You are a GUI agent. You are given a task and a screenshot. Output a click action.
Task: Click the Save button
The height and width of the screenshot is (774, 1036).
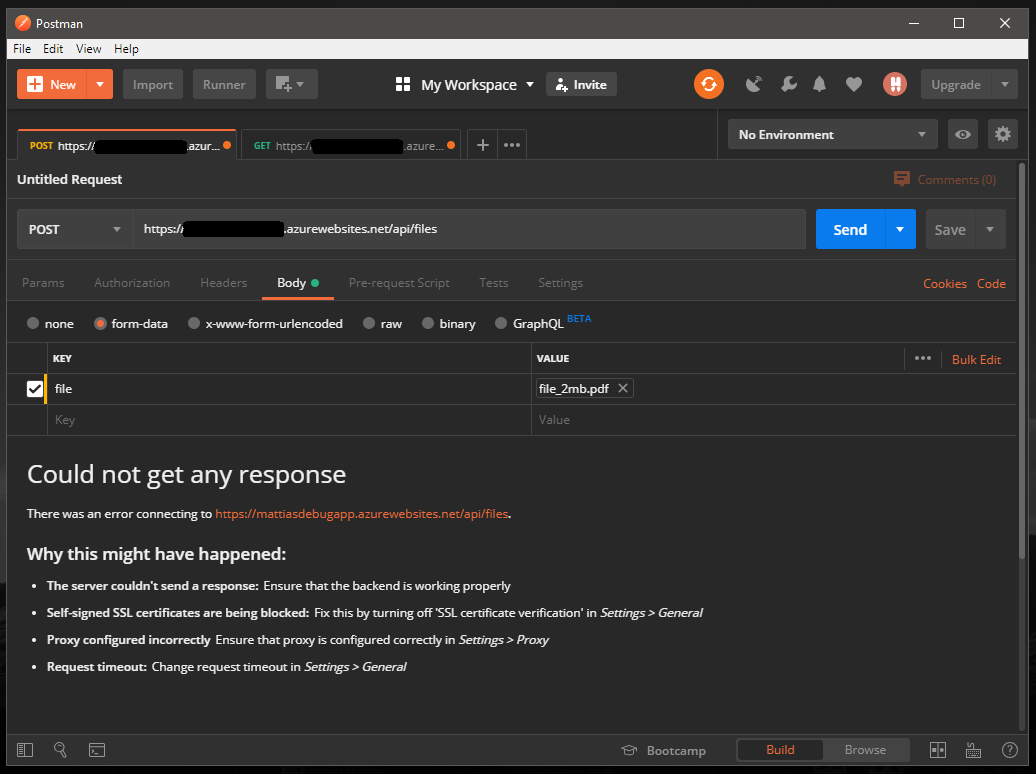(x=950, y=229)
